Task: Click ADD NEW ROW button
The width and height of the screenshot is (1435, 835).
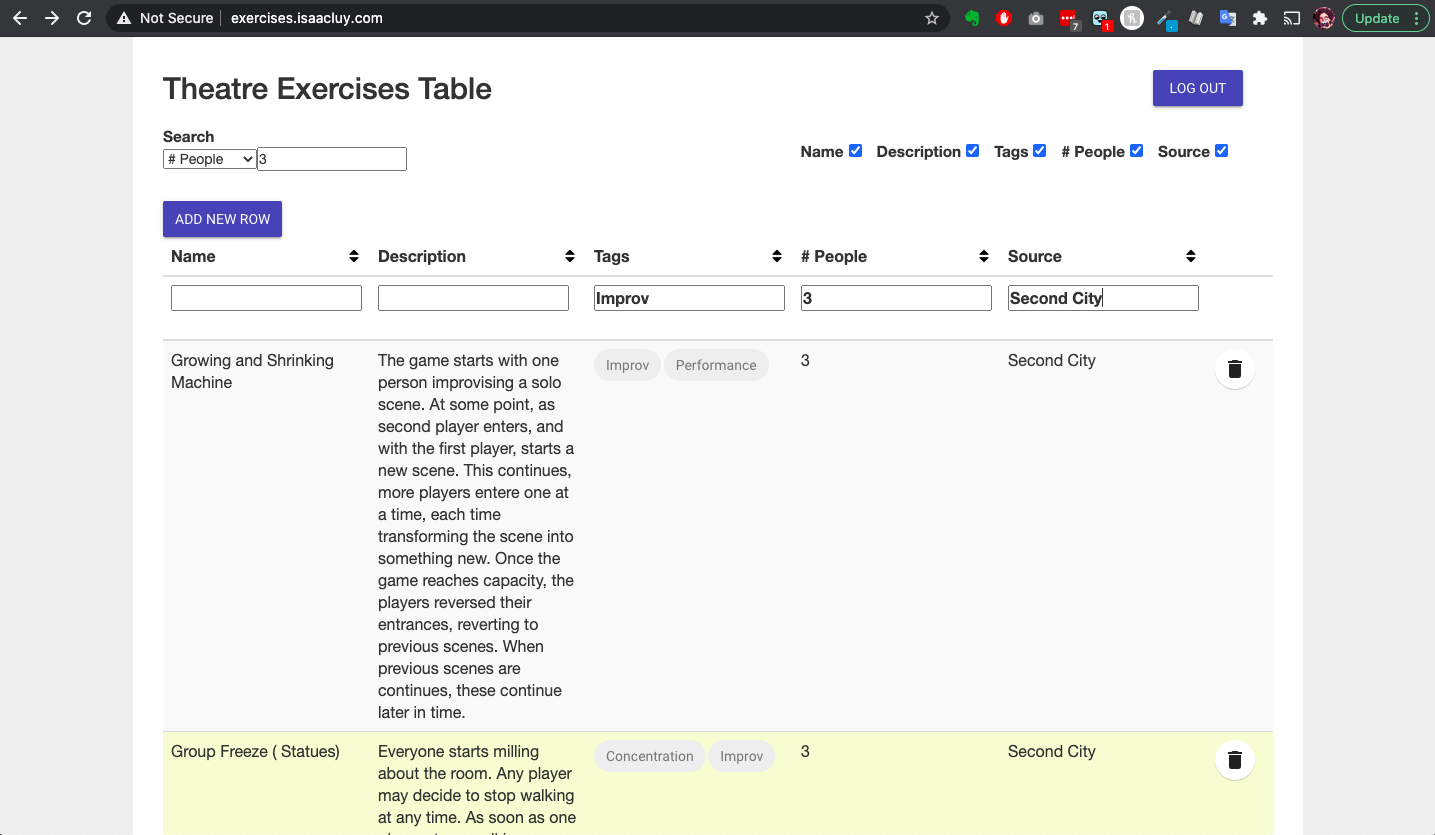Action: click(222, 219)
